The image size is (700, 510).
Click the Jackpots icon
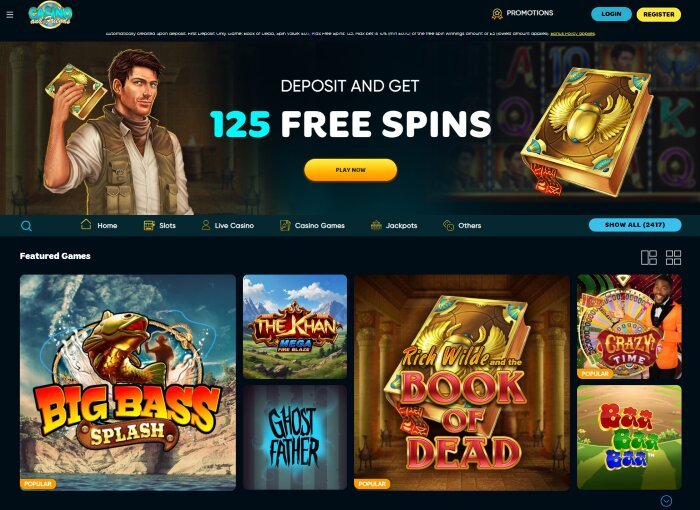376,226
